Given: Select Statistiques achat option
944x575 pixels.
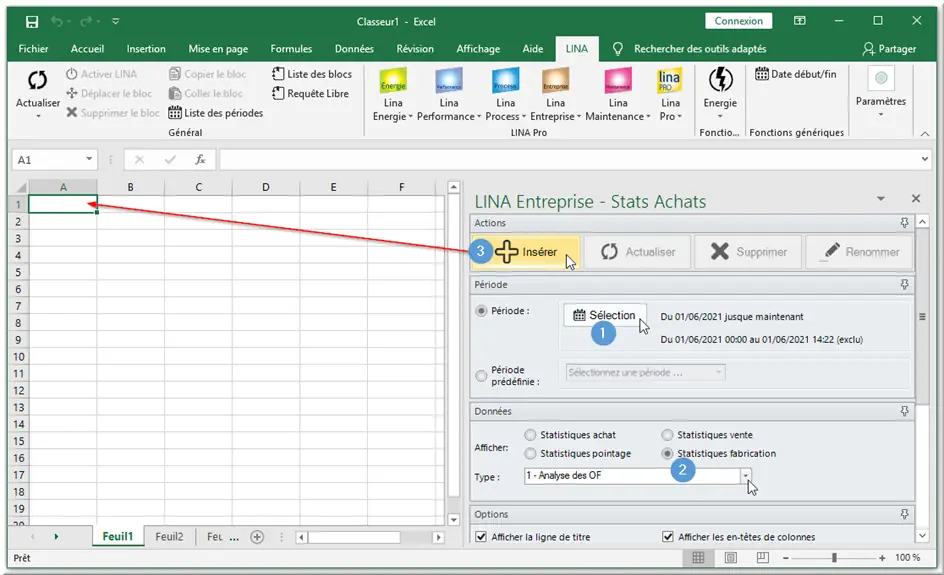Looking at the screenshot, I should (x=530, y=435).
